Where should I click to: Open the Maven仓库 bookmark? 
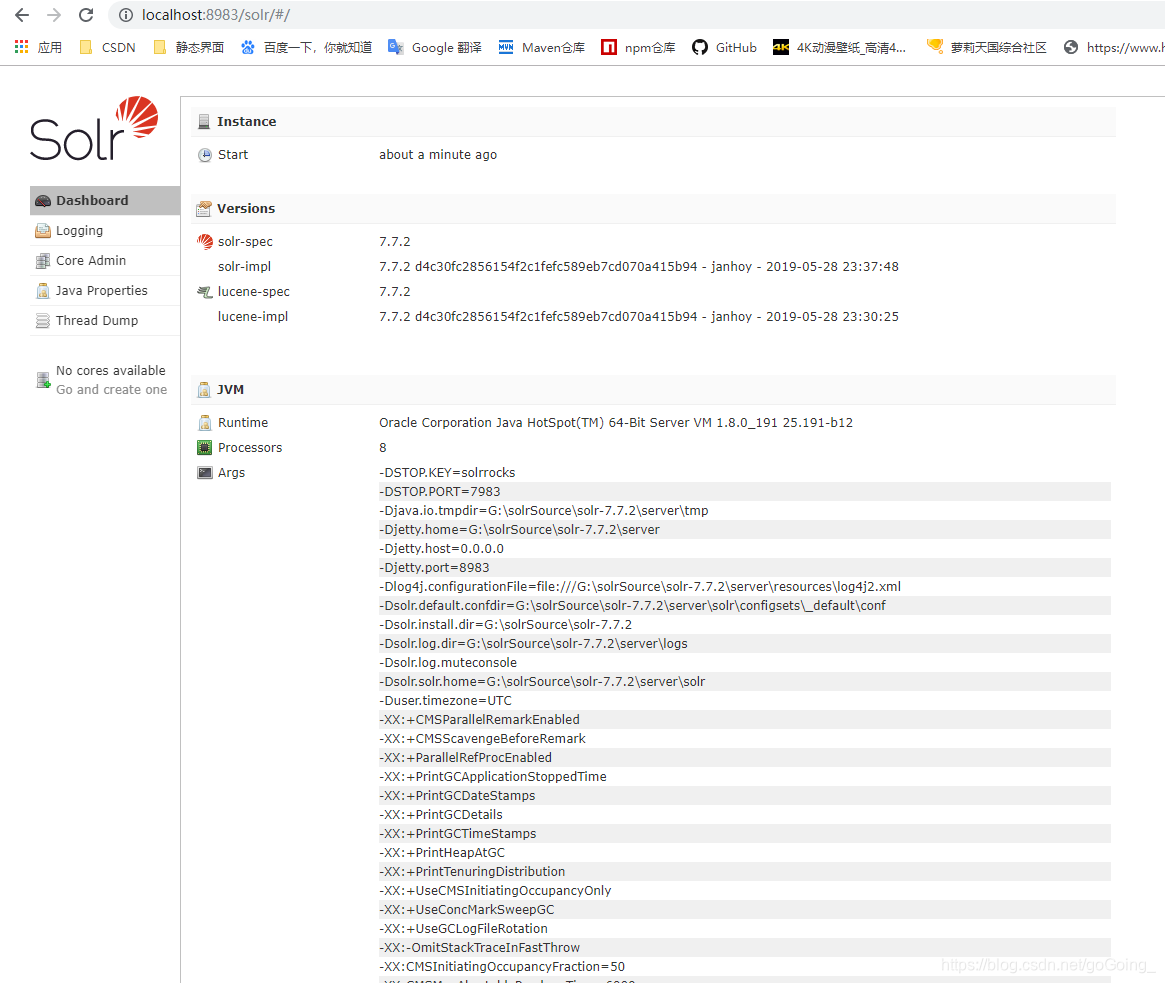542,48
